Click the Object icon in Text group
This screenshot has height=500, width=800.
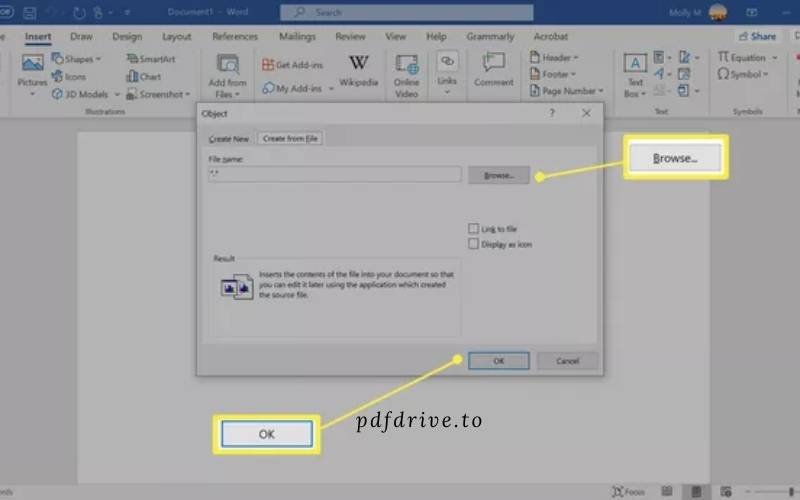click(x=683, y=91)
